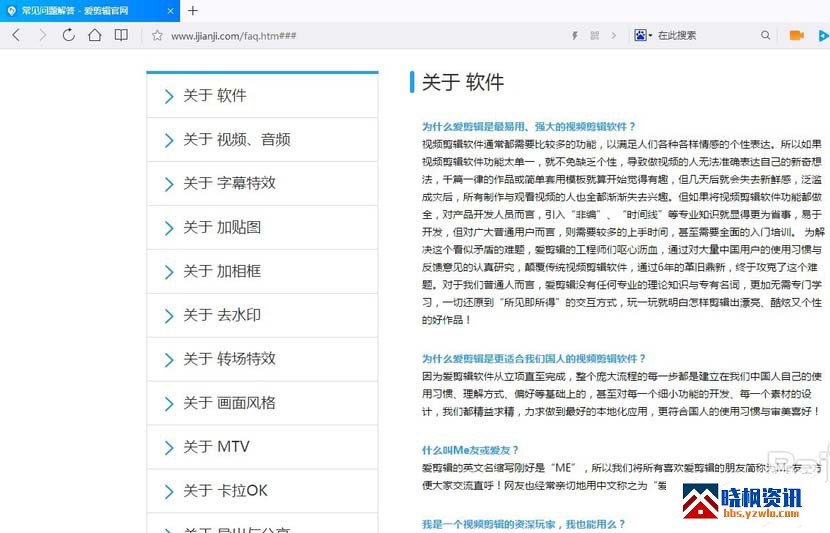Click the magnifier search icon

tap(765, 35)
